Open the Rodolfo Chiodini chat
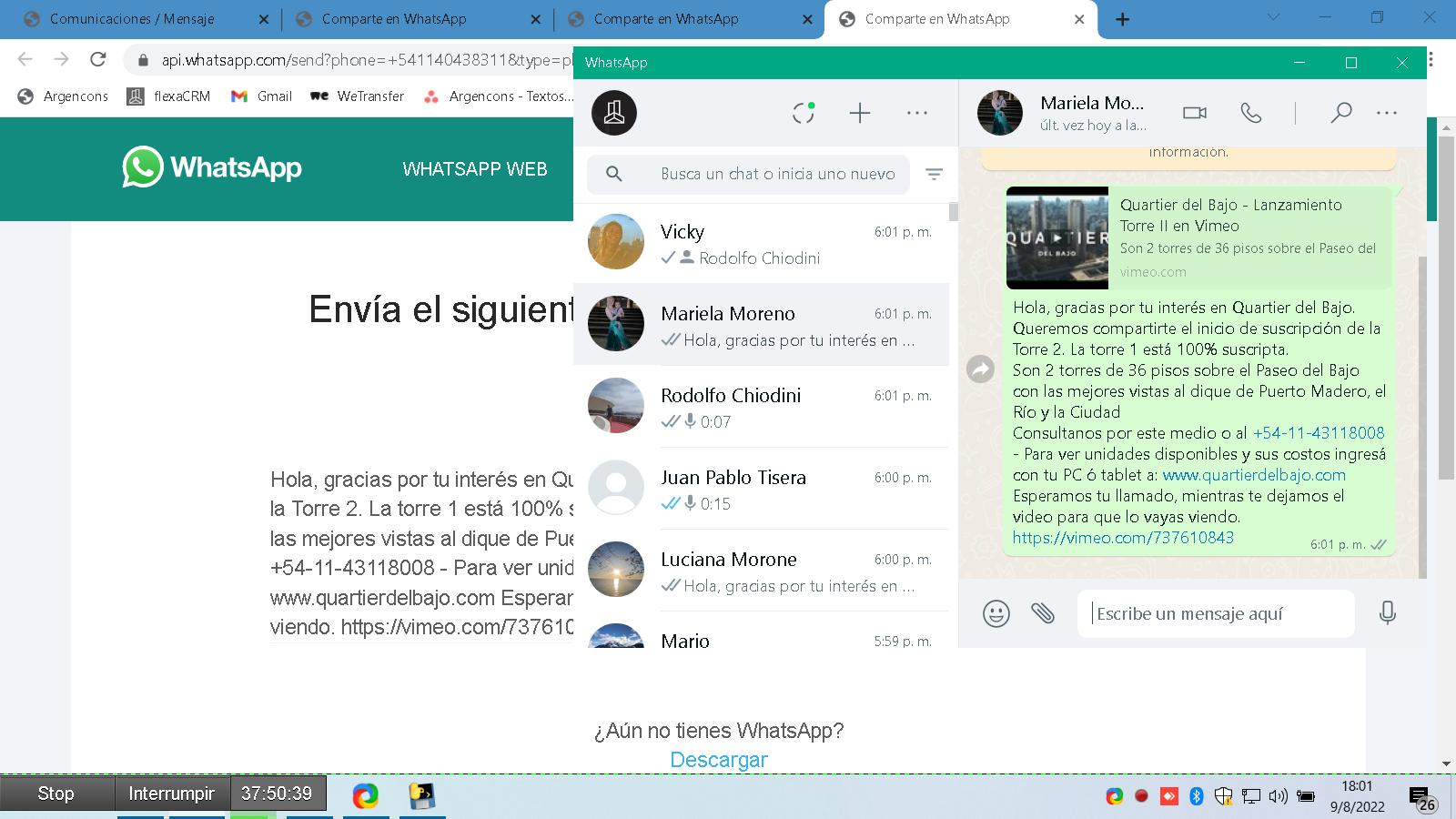1456x819 pixels. (x=761, y=406)
